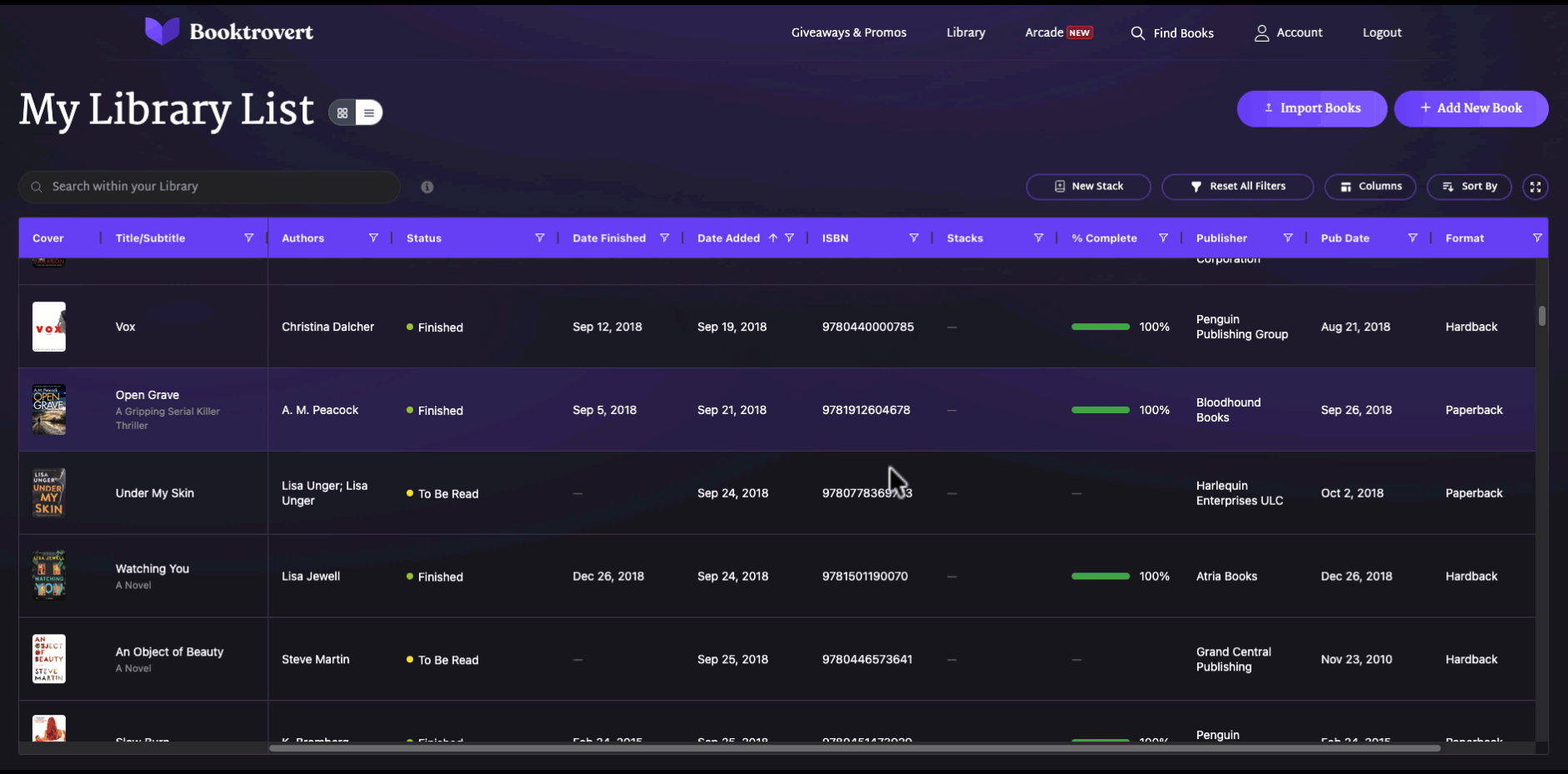
Task: Click ISBN 9781501190070
Action: pyautogui.click(x=865, y=576)
